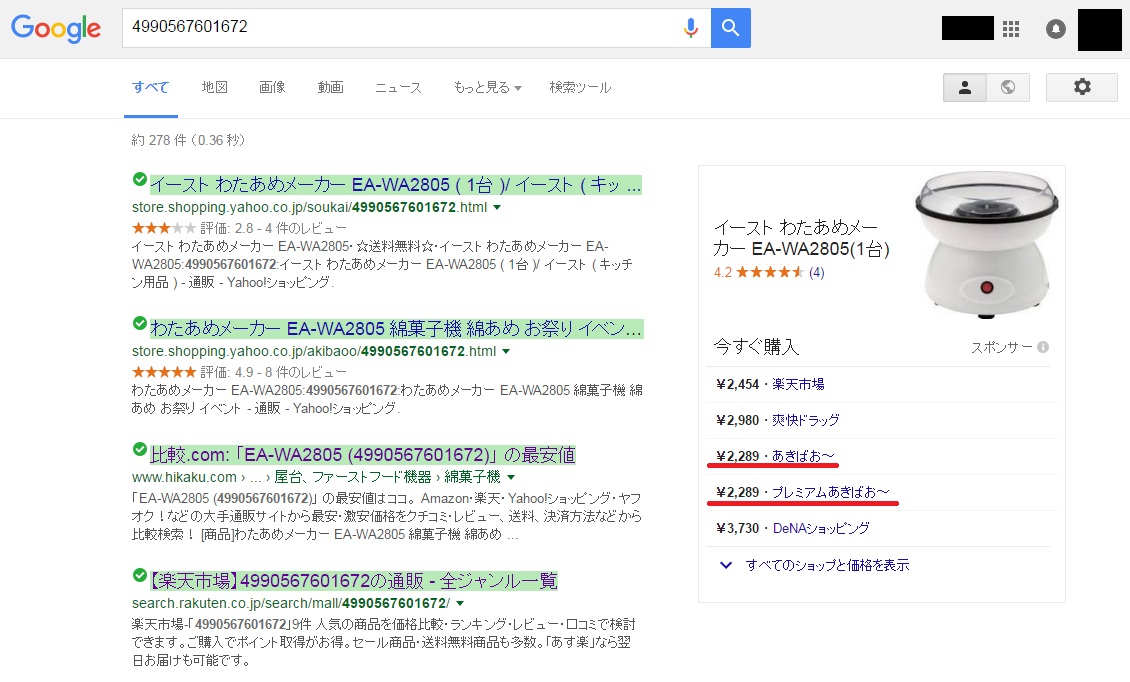Open the Google apps grid icon
Screen dimensions: 1130x682
pos(1011,29)
